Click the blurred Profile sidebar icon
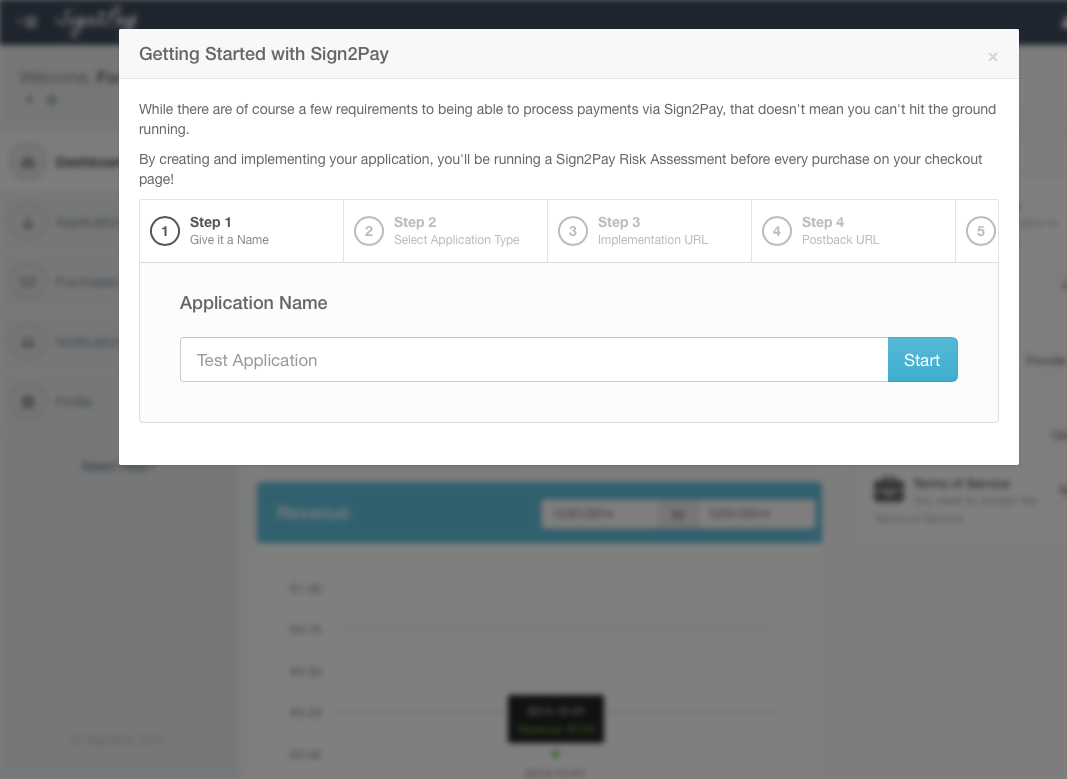 coord(28,401)
